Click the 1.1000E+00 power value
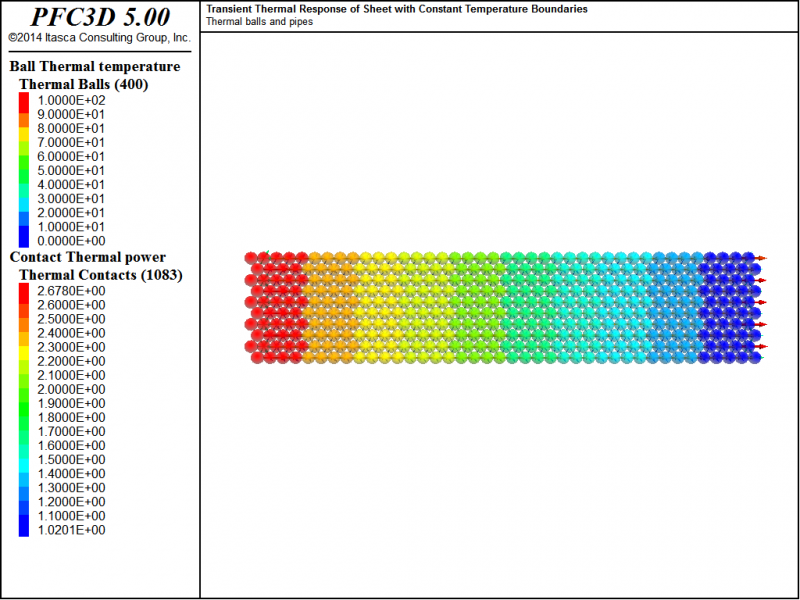 71,515
